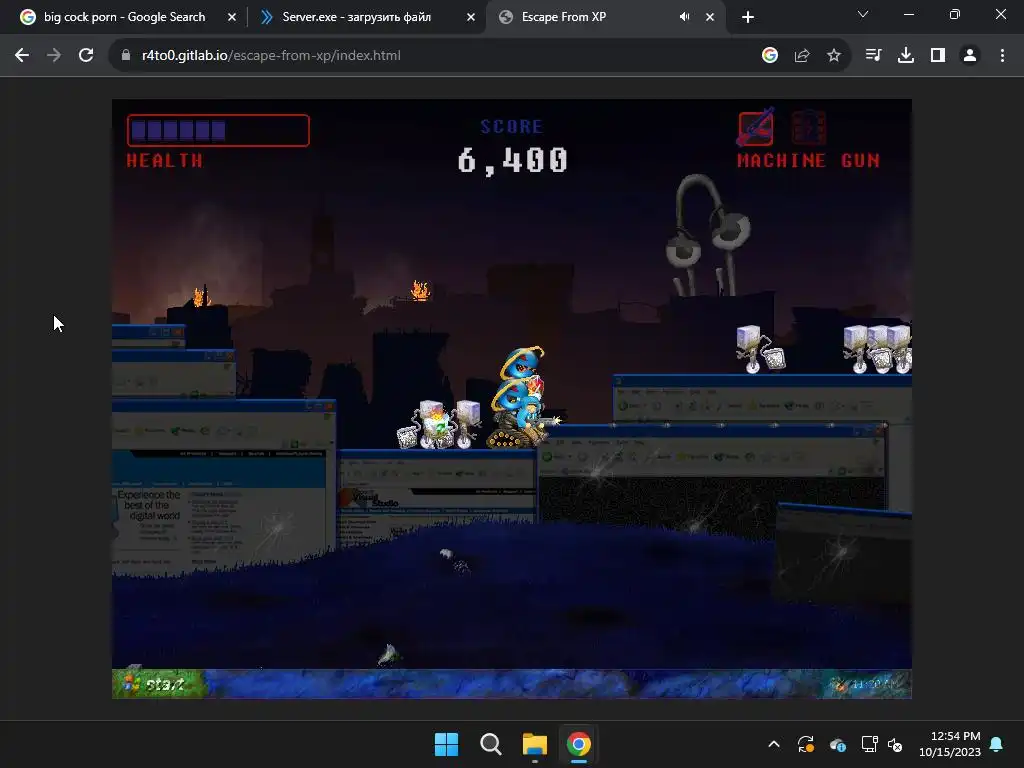Close the Escape From XP tab
Screen dimensions: 1024x768
point(710,17)
